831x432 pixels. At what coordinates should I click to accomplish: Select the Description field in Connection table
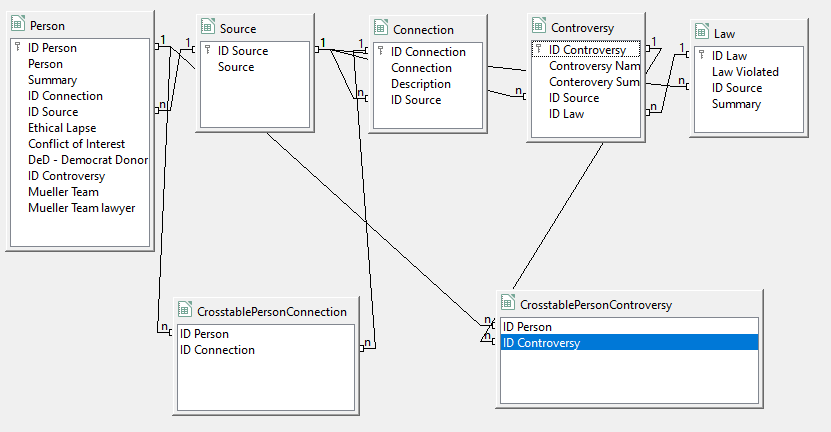click(x=428, y=84)
